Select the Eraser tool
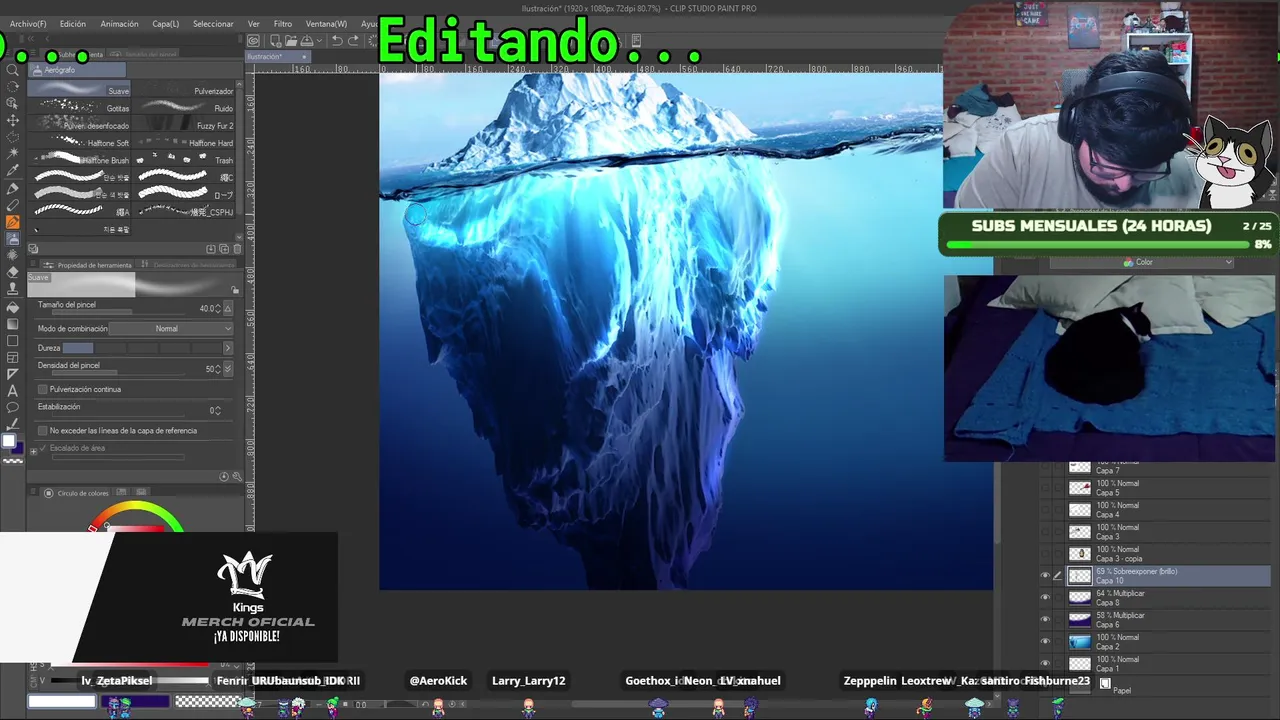Image resolution: width=1280 pixels, height=720 pixels. (x=13, y=272)
